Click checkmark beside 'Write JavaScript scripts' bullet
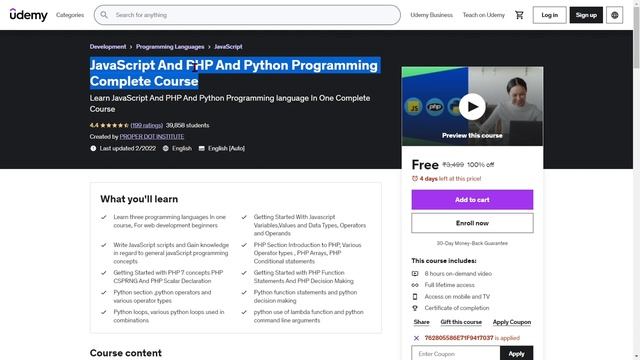Viewport: 640px width, 360px height. coord(104,245)
